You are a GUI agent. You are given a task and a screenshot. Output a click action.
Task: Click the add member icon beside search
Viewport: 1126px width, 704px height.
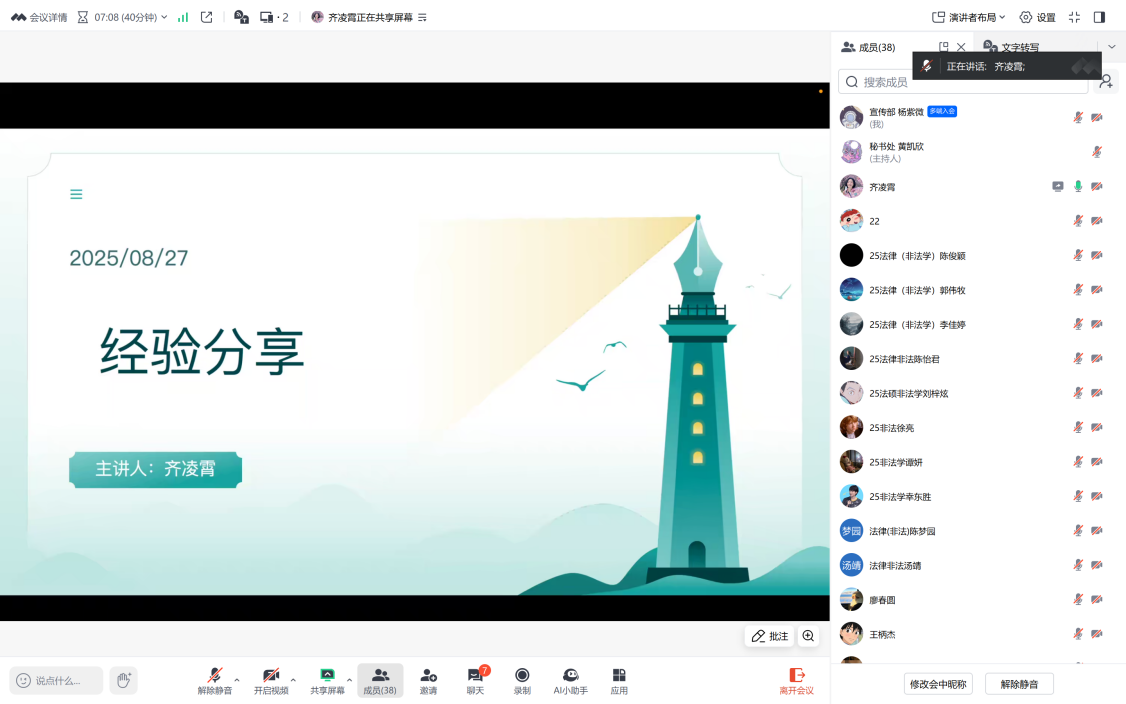click(x=1106, y=82)
